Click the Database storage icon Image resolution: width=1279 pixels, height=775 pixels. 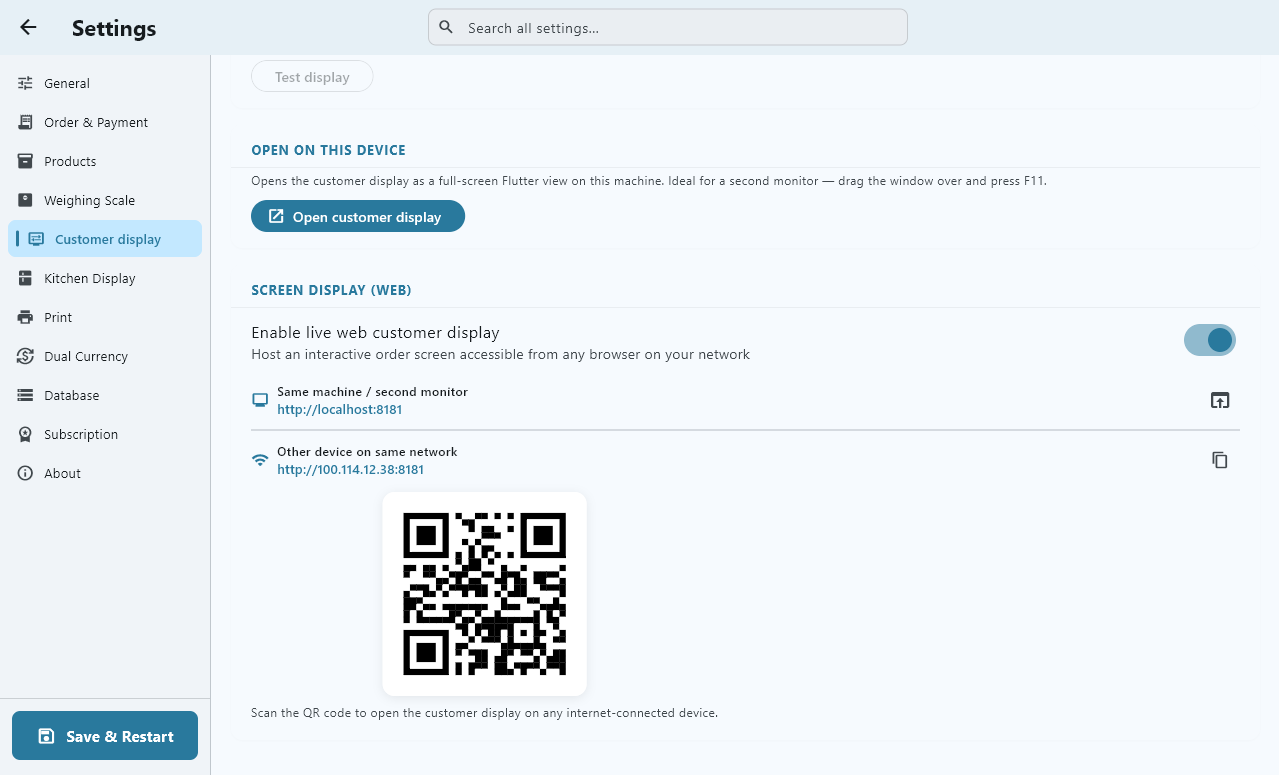click(x=26, y=395)
